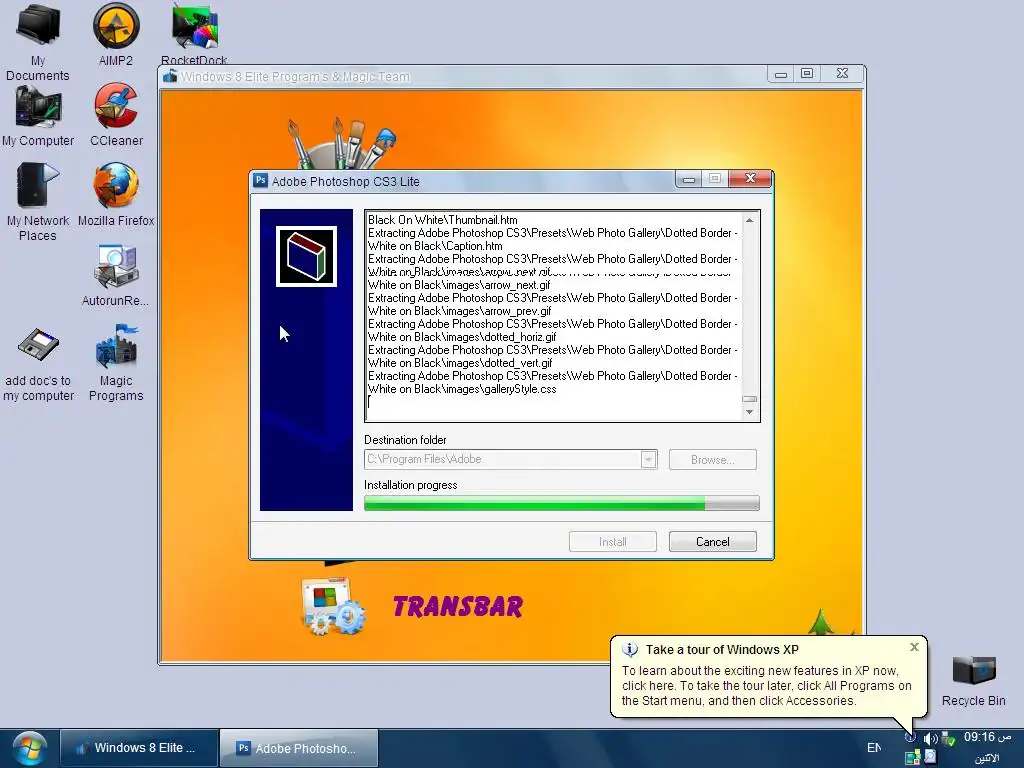Switch to Windows 8 Elite taskbar button
The height and width of the screenshot is (768, 1024).
tap(139, 748)
